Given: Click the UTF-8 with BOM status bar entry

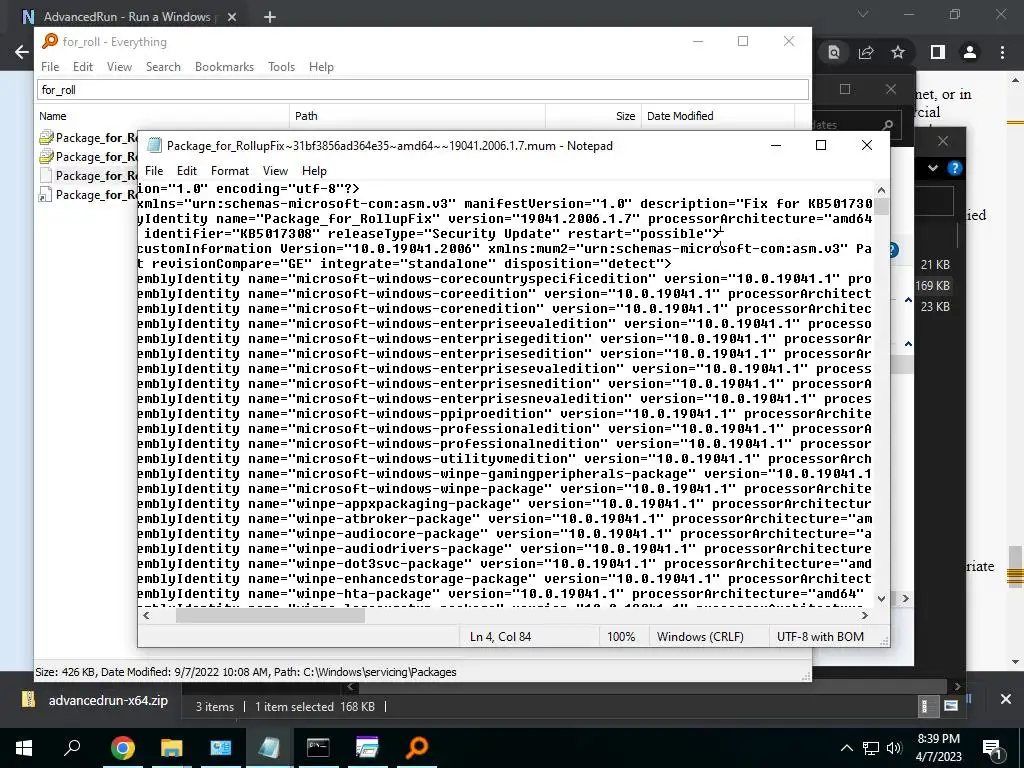Looking at the screenshot, I should pyautogui.click(x=820, y=636).
